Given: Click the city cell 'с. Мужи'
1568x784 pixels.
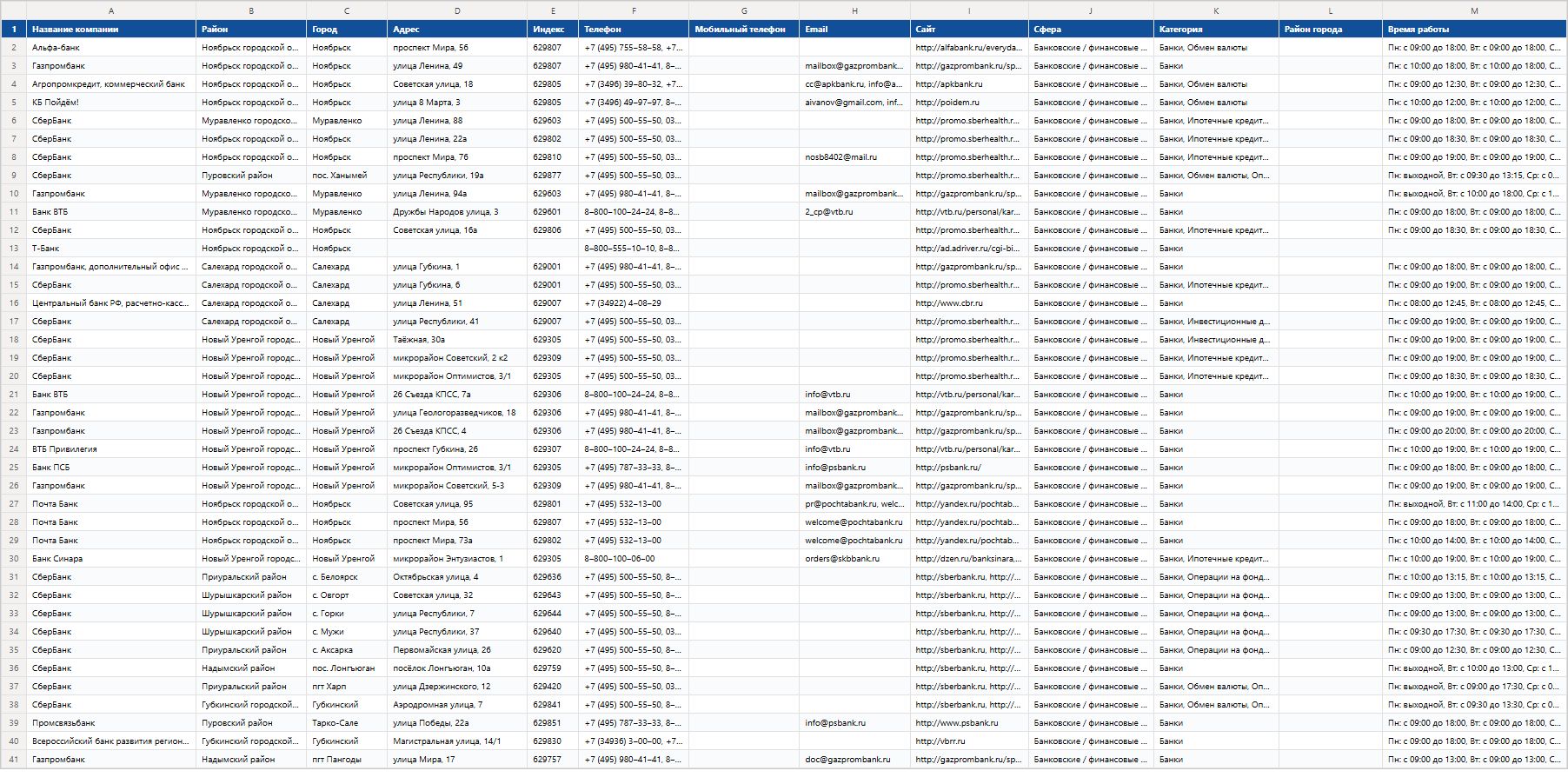Looking at the screenshot, I should pyautogui.click(x=347, y=632).
